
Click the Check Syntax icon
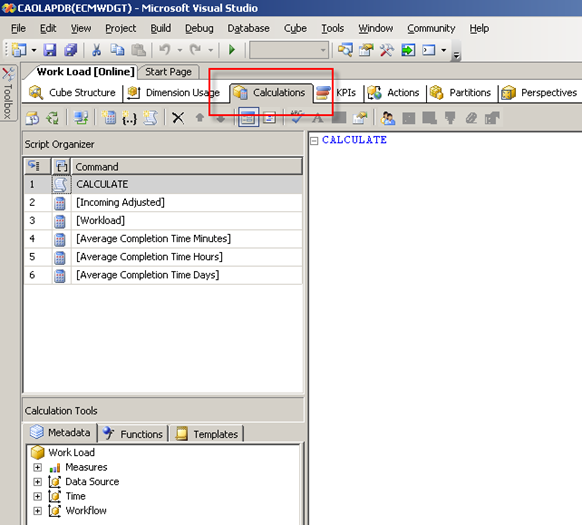pos(296,117)
